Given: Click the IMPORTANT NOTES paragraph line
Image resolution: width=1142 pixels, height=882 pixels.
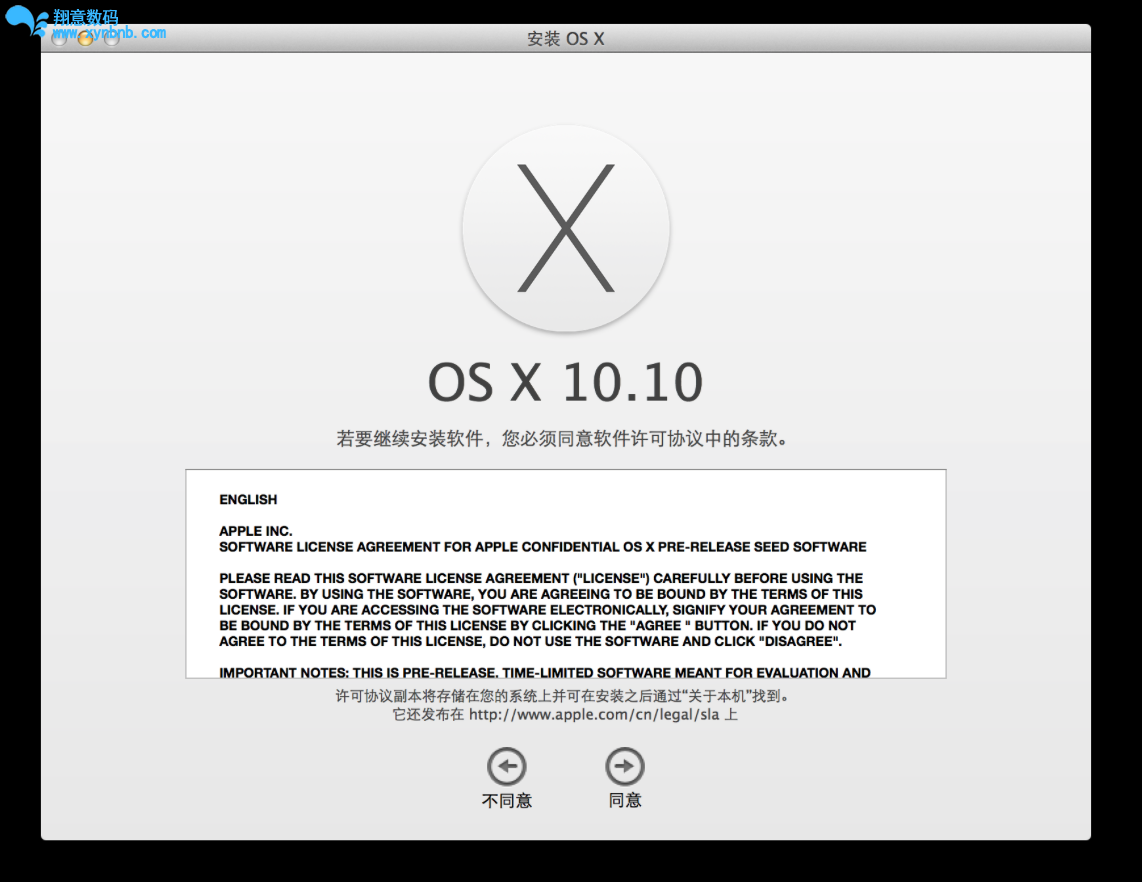Looking at the screenshot, I should 545,672.
